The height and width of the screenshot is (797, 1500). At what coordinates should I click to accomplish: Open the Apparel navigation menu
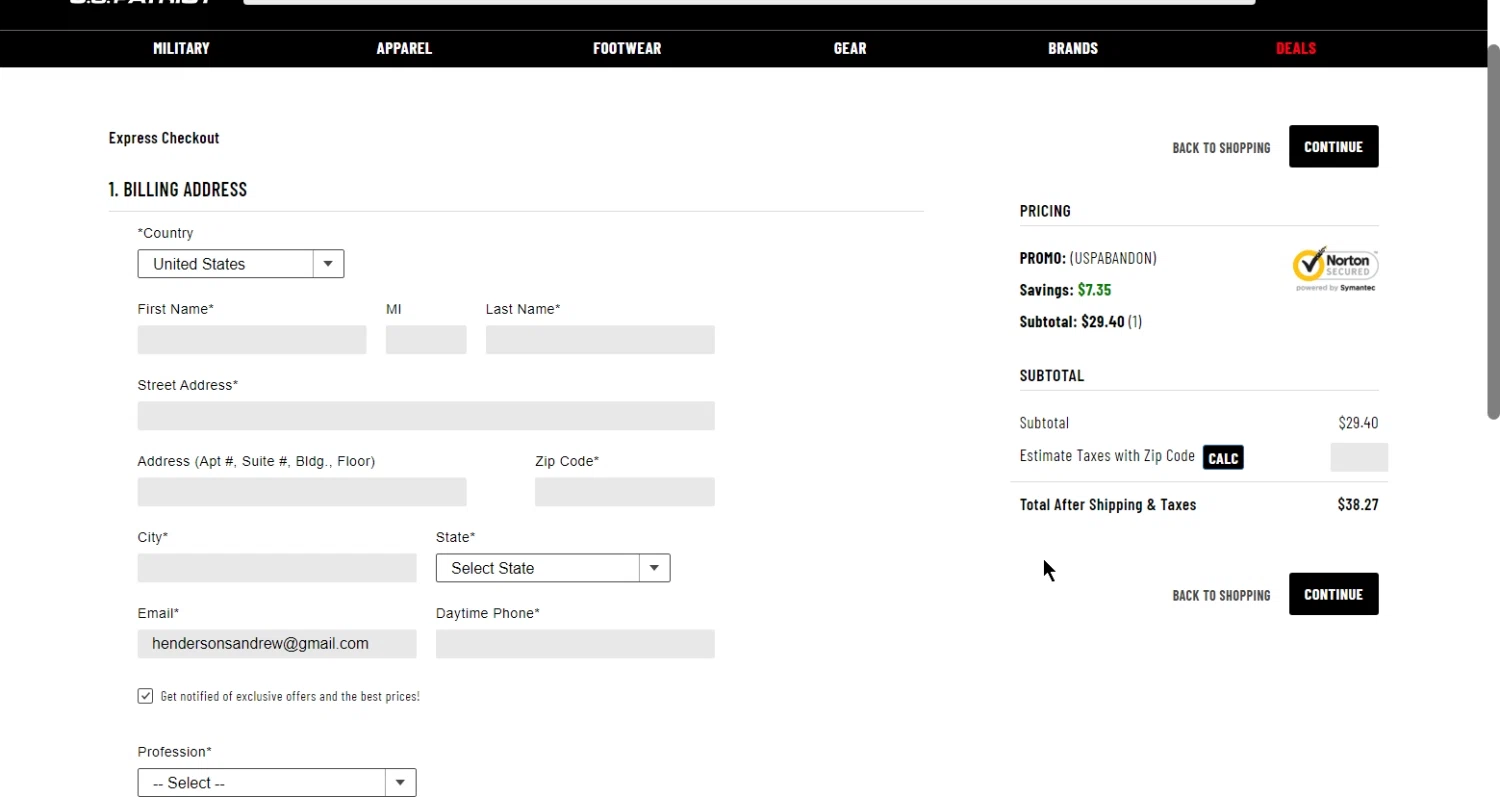[x=404, y=48]
